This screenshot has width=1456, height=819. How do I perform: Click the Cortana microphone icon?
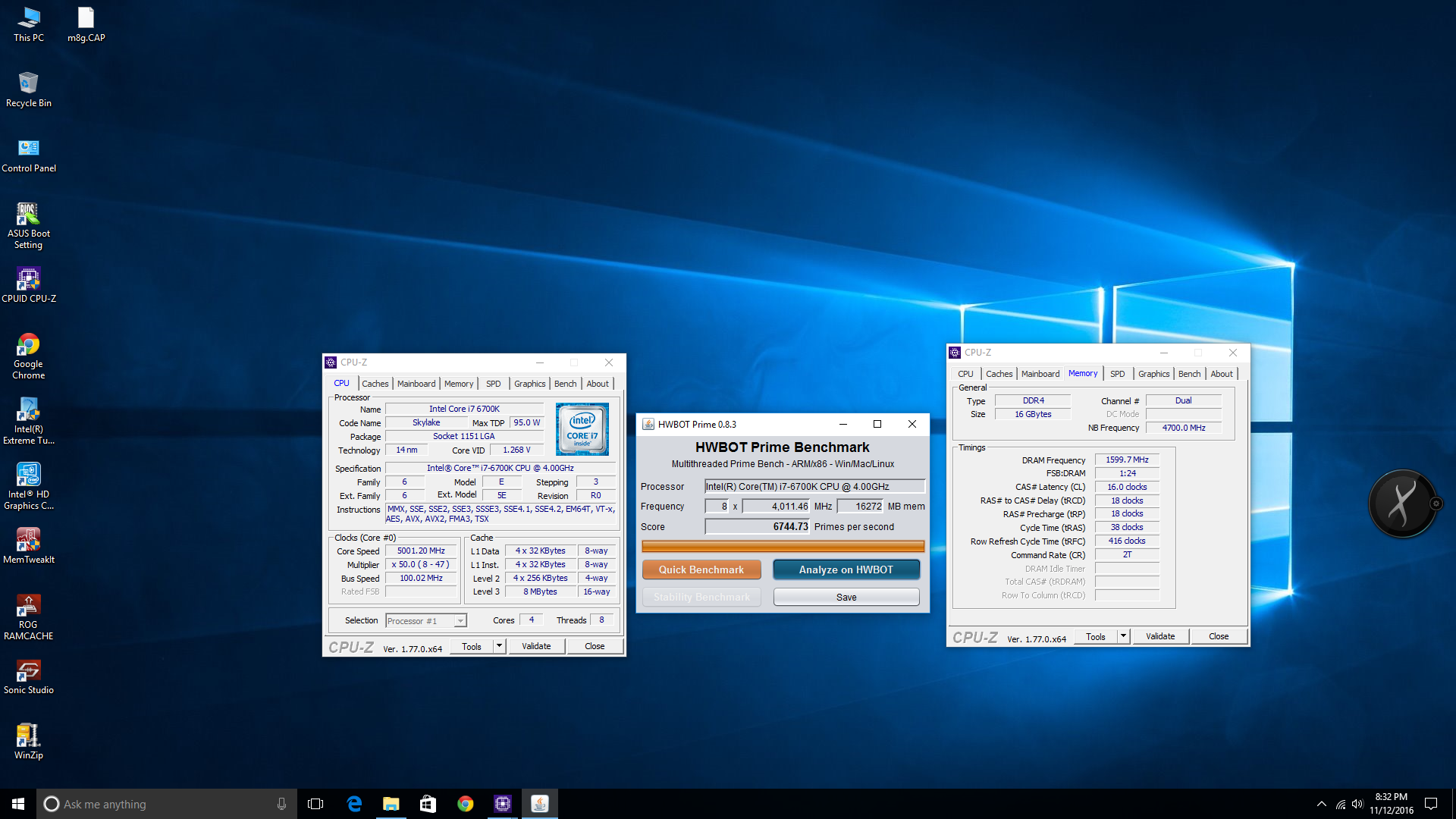(281, 804)
